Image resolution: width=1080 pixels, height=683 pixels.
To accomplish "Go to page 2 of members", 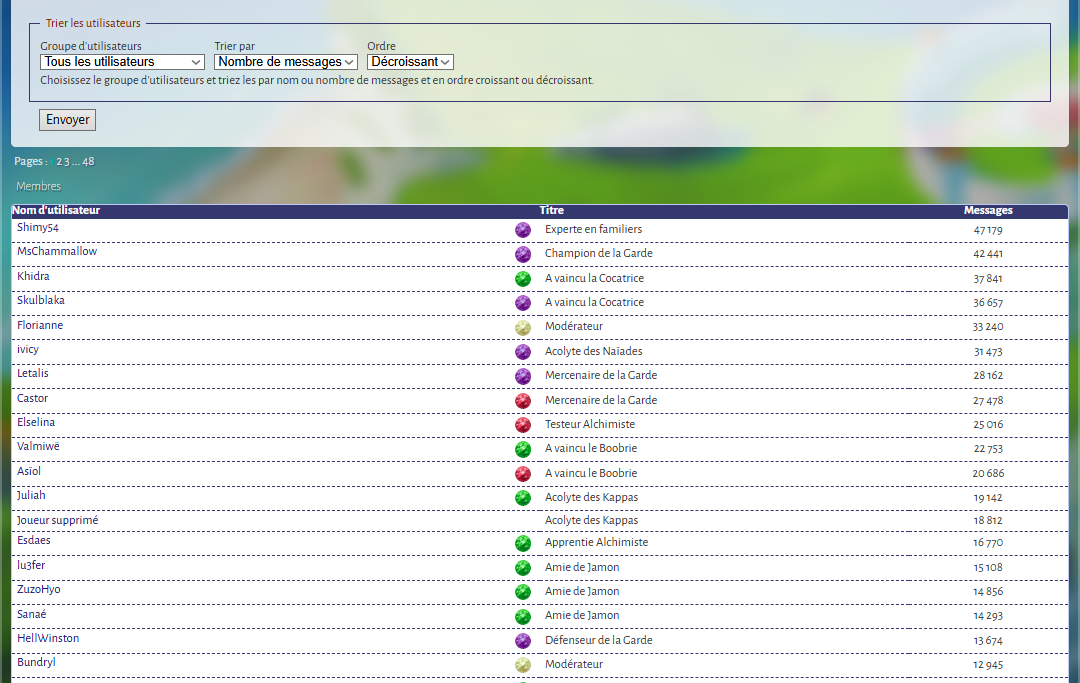I will [x=59, y=162].
